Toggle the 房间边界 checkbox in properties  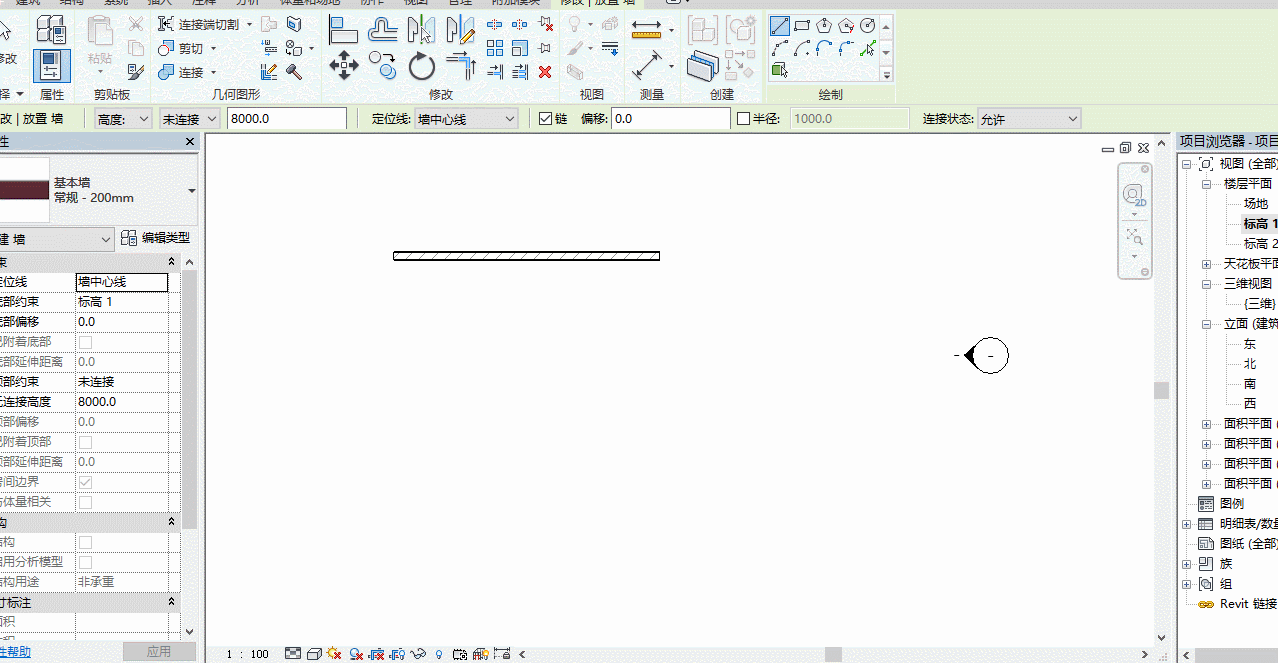pyautogui.click(x=85, y=482)
